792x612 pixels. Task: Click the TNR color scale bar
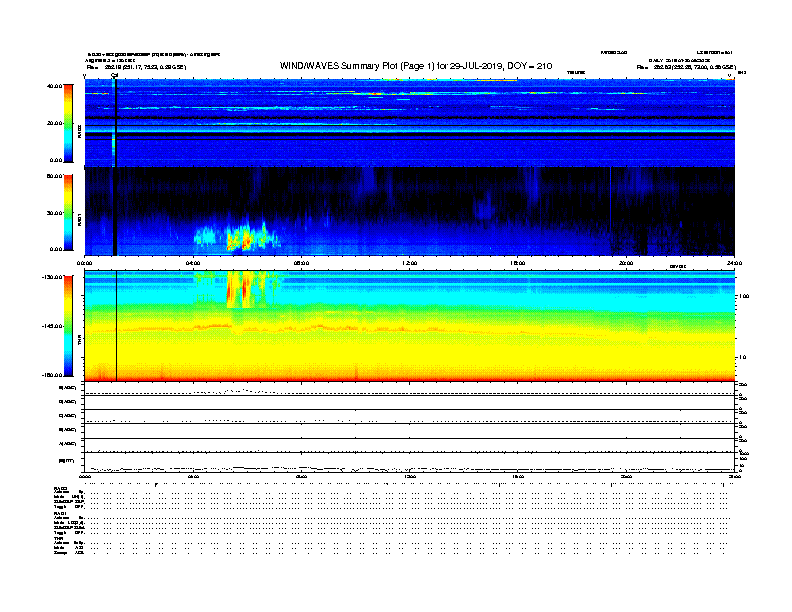68,326
